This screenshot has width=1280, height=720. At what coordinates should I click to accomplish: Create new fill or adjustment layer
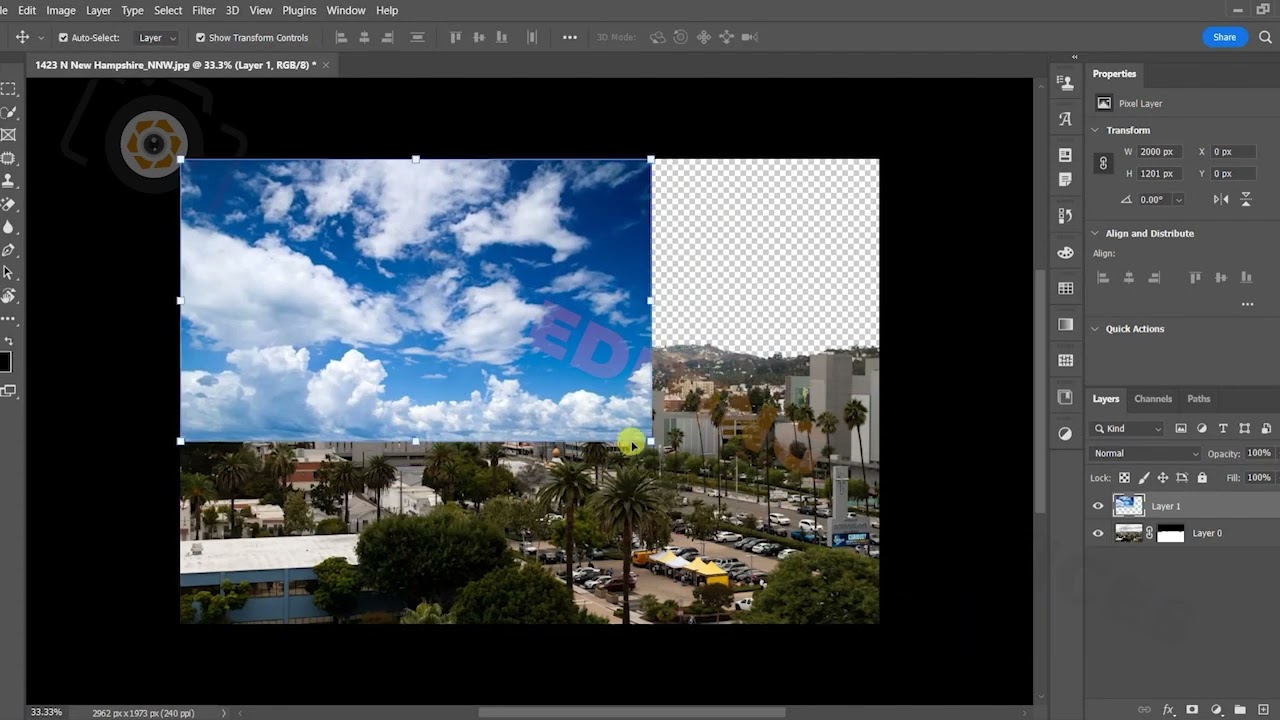pyautogui.click(x=1216, y=709)
